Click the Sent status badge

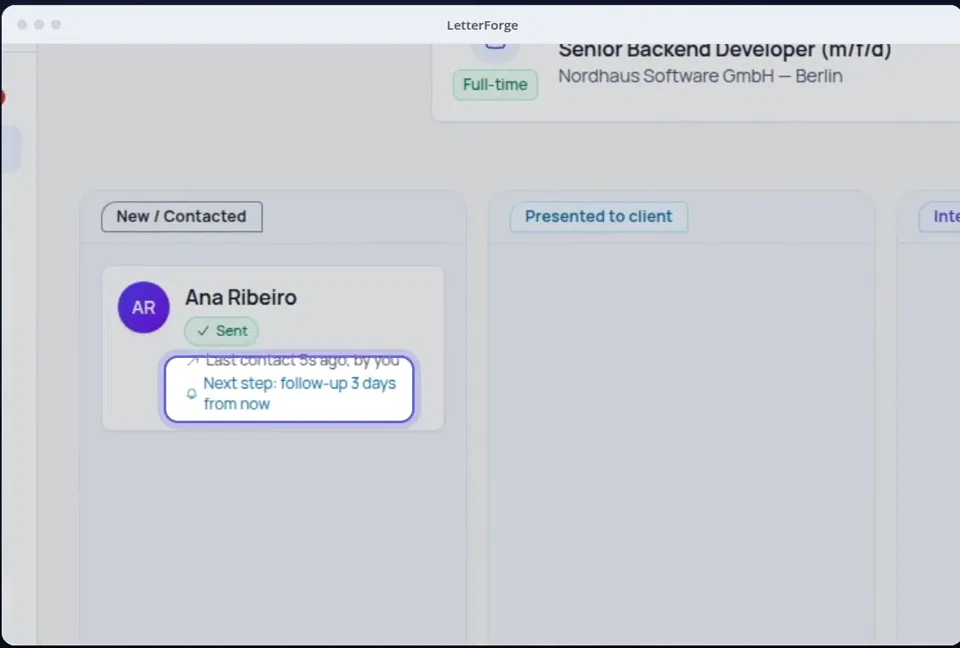(222, 331)
